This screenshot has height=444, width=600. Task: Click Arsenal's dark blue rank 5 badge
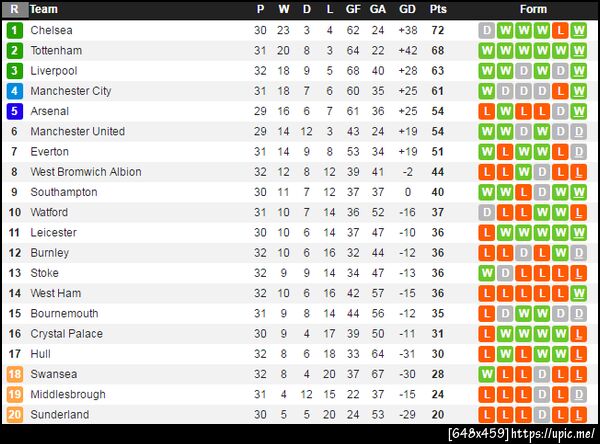(14, 111)
